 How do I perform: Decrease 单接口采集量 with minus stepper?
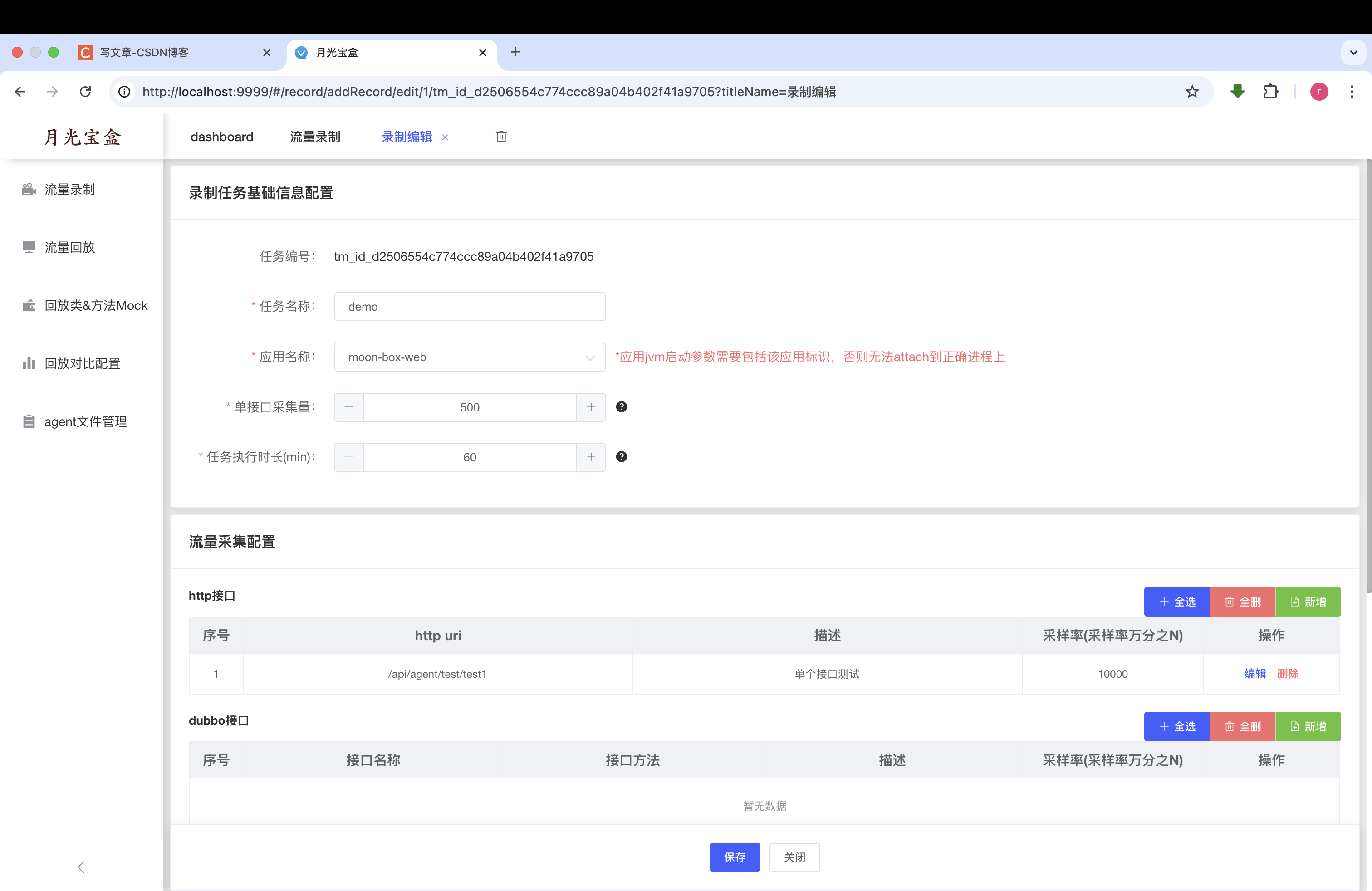point(349,407)
